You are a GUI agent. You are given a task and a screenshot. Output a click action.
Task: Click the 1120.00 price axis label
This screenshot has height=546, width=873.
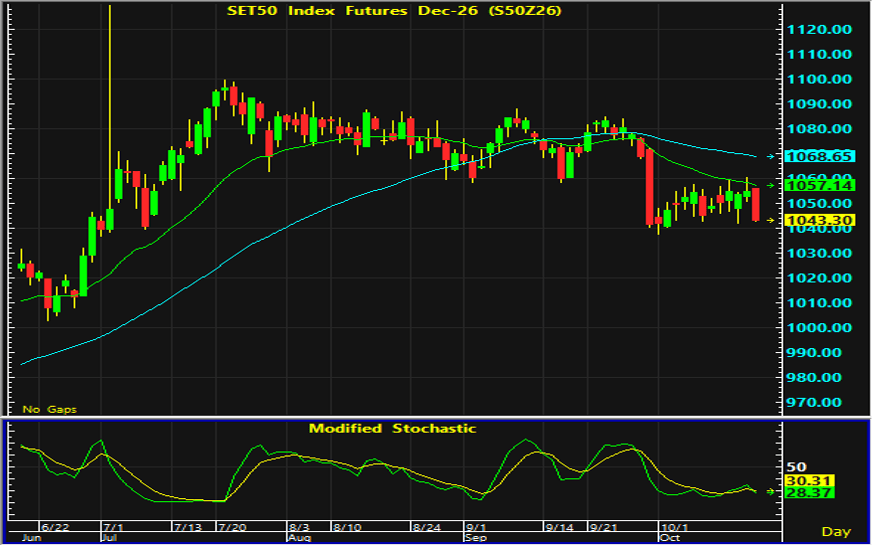pyautogui.click(x=819, y=29)
